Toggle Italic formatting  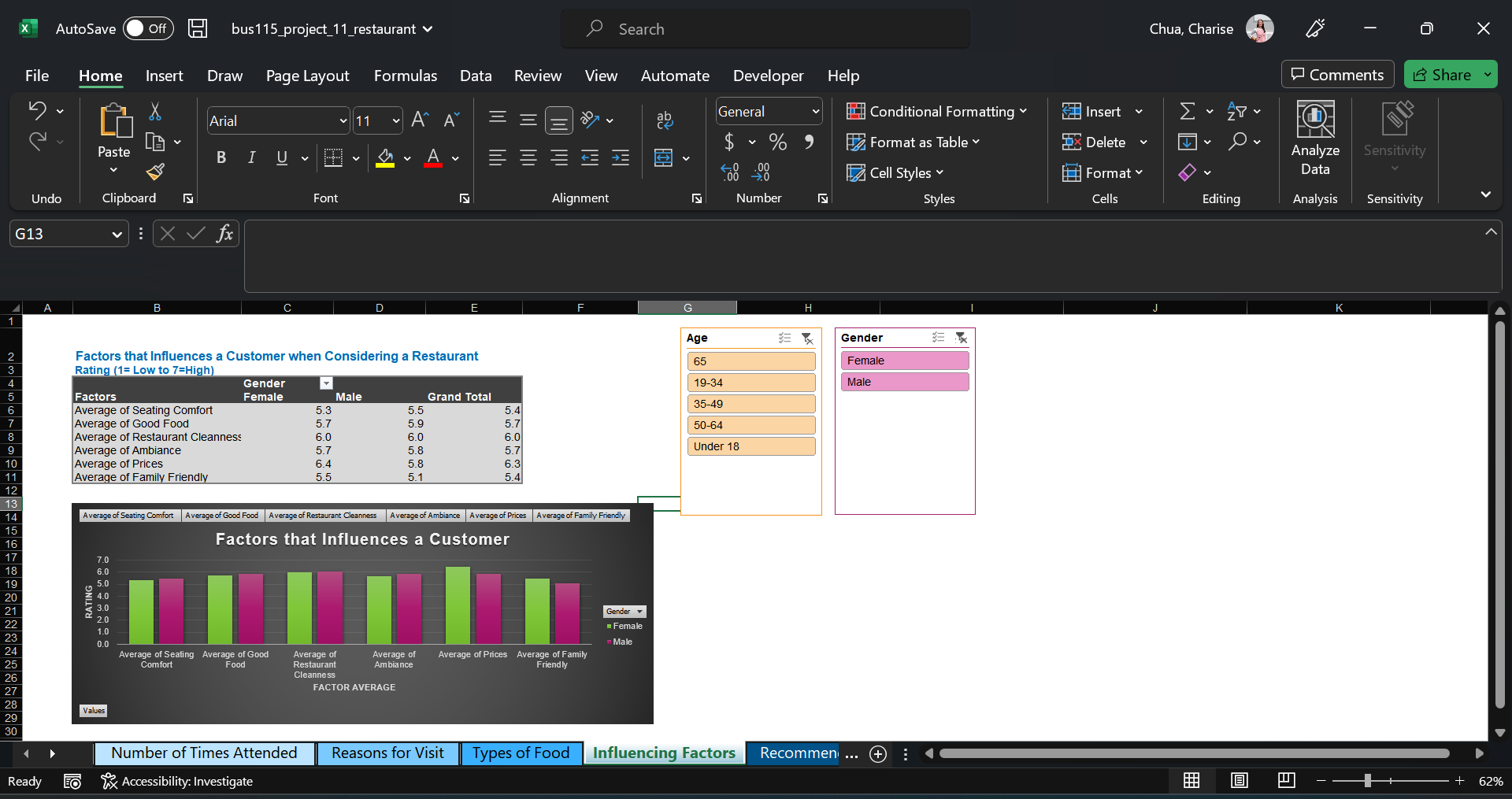(x=251, y=157)
